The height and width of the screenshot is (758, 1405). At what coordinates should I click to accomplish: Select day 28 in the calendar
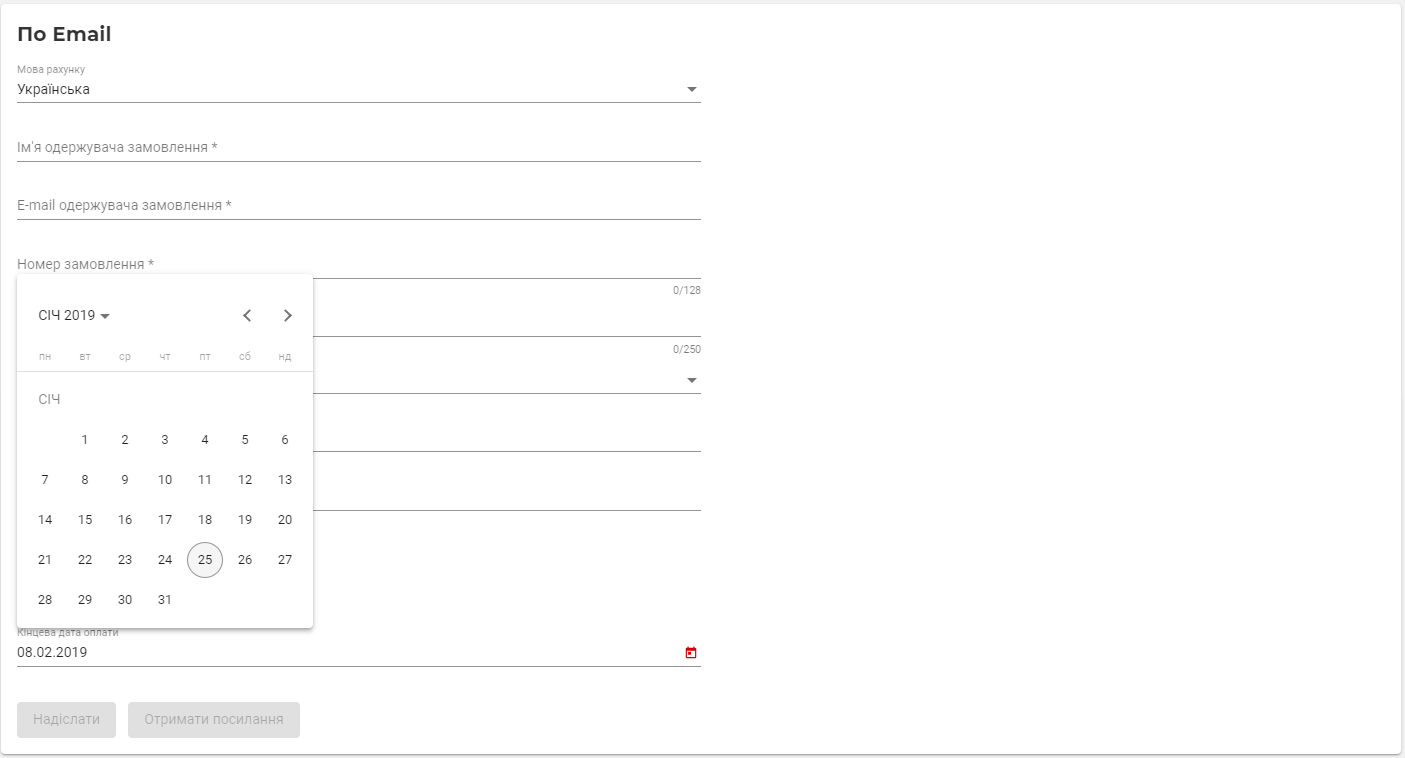[45, 600]
